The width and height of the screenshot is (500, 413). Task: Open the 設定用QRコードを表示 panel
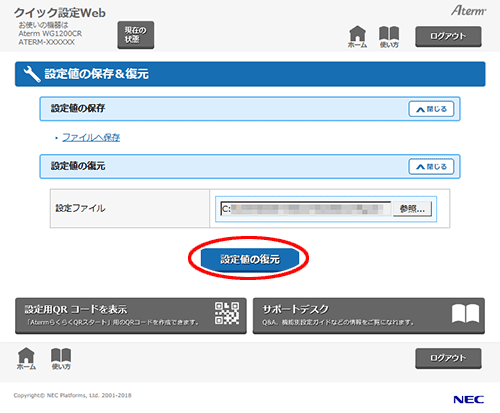click(x=131, y=316)
